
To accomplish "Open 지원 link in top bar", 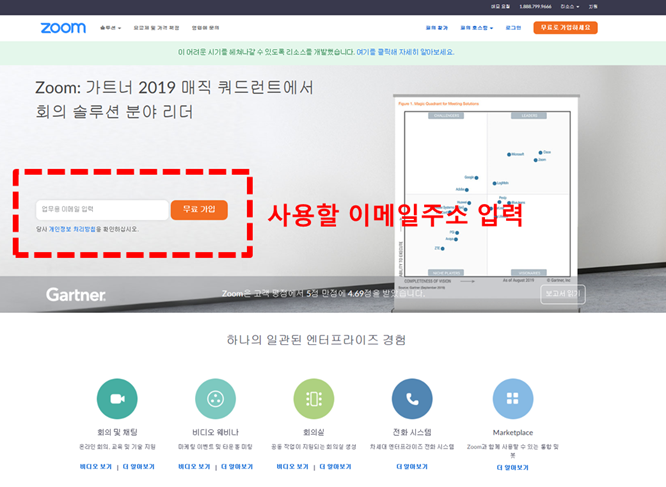I will 593,6.
